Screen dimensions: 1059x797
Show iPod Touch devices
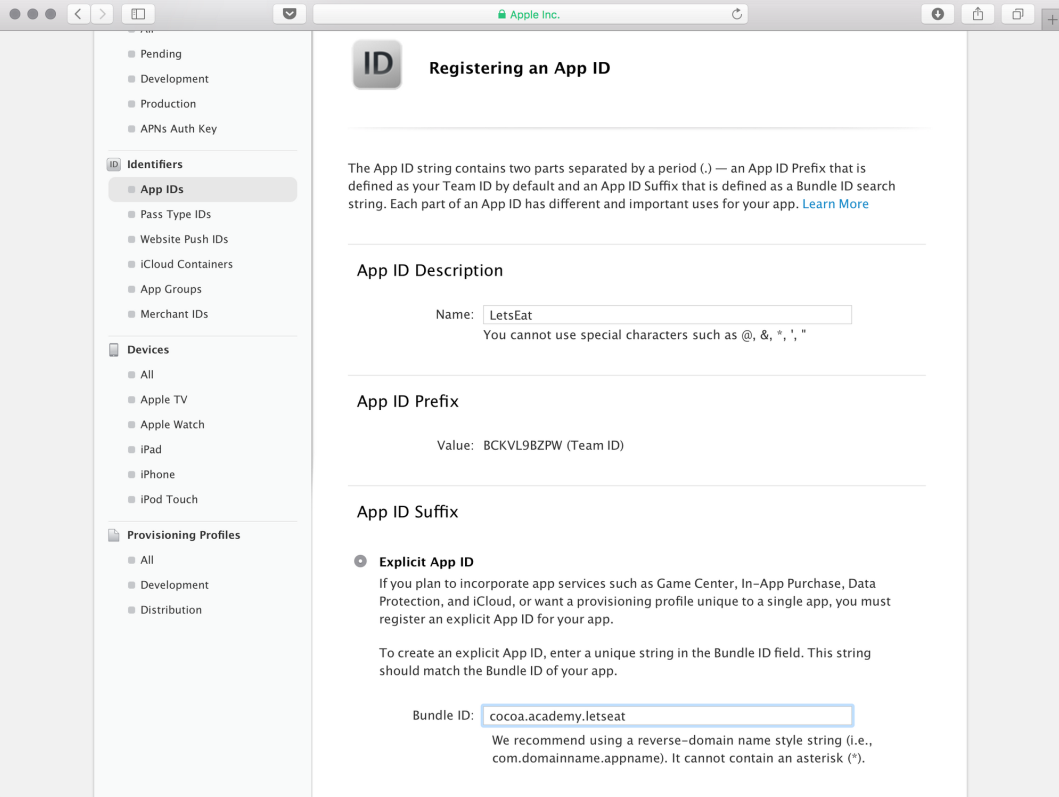(x=169, y=500)
